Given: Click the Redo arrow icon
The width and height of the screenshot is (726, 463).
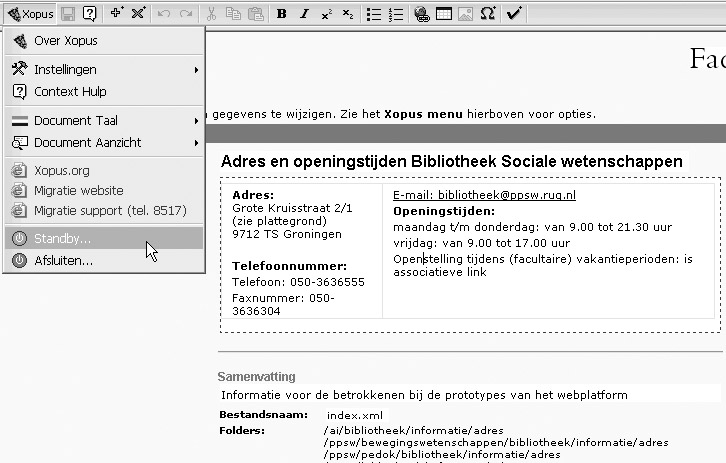Looking at the screenshot, I should [x=186, y=14].
